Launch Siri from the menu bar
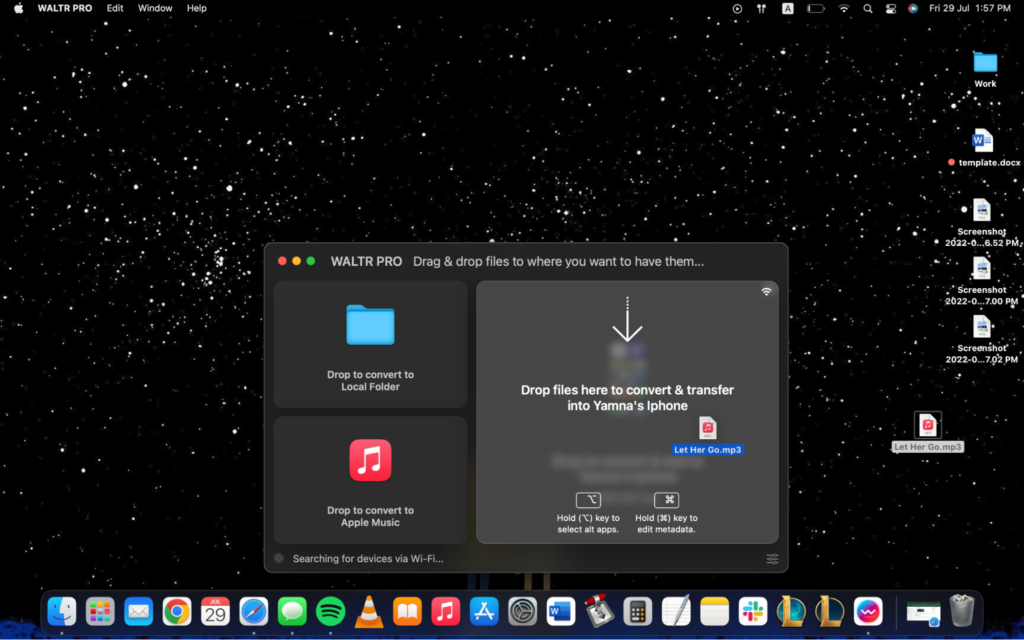 point(913,8)
